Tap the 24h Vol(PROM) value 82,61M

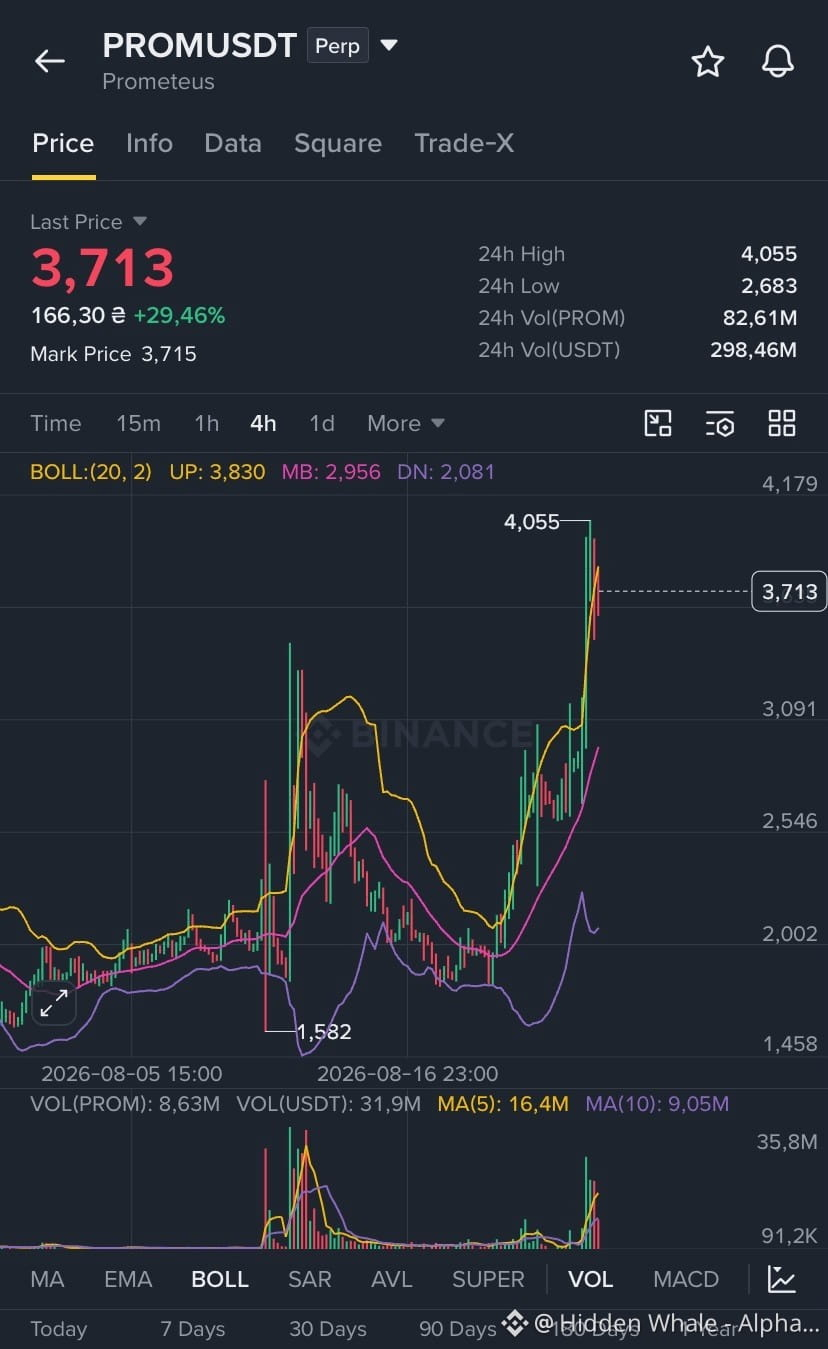(760, 318)
